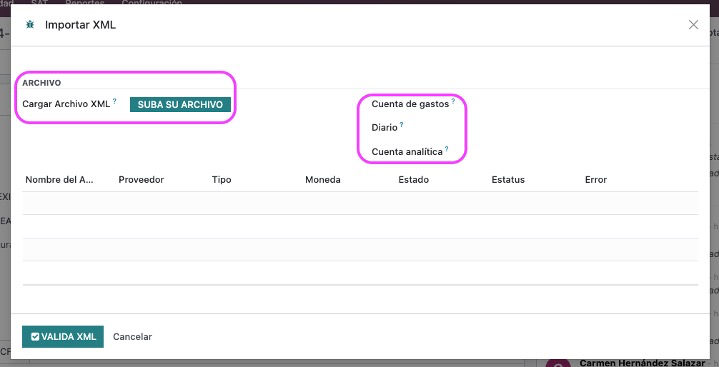719x367 pixels.
Task: Click the Importar XML dialog title
Action: [80, 25]
